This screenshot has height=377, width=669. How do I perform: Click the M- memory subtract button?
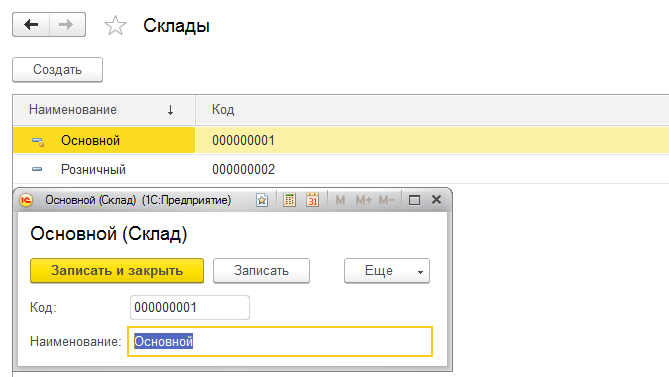[386, 200]
